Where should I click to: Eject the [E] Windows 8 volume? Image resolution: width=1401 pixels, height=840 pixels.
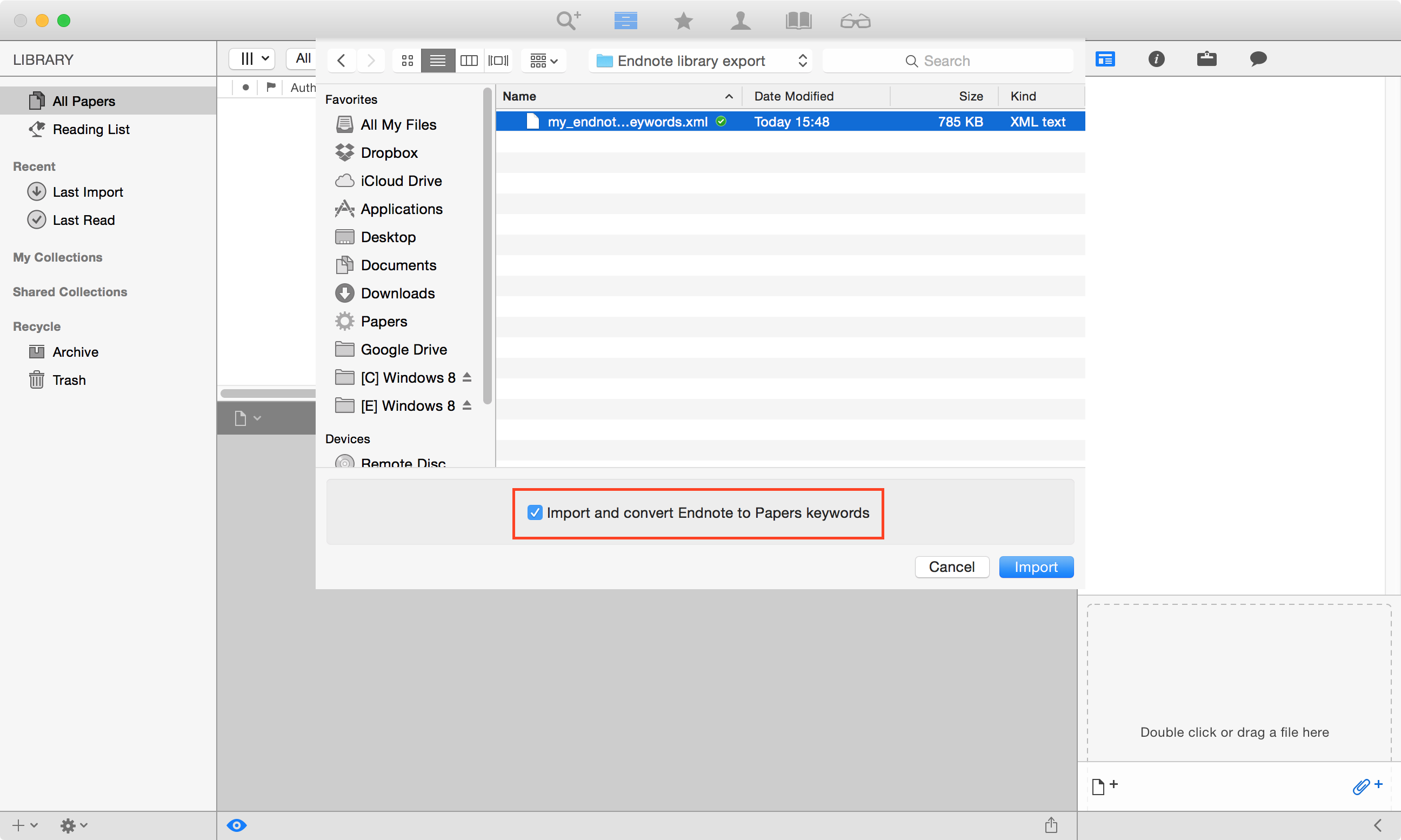[x=467, y=405]
